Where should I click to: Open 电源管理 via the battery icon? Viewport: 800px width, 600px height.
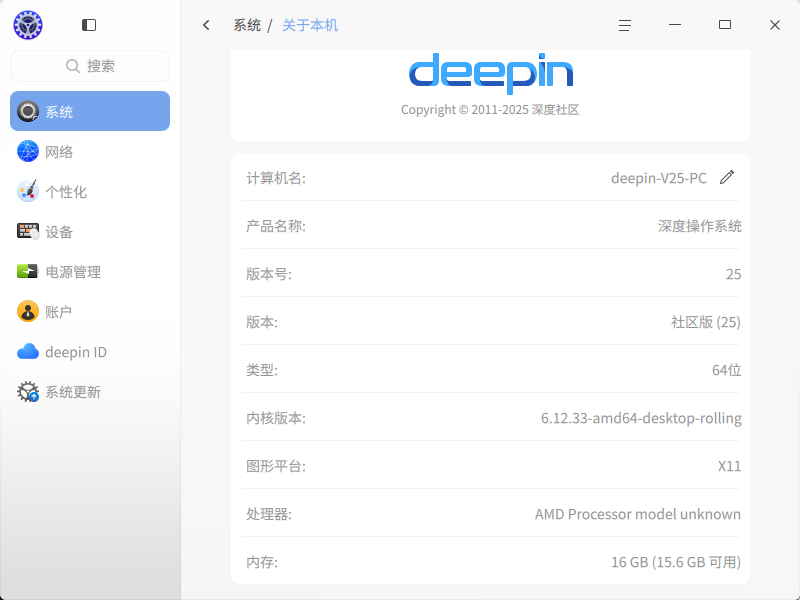(x=28, y=271)
